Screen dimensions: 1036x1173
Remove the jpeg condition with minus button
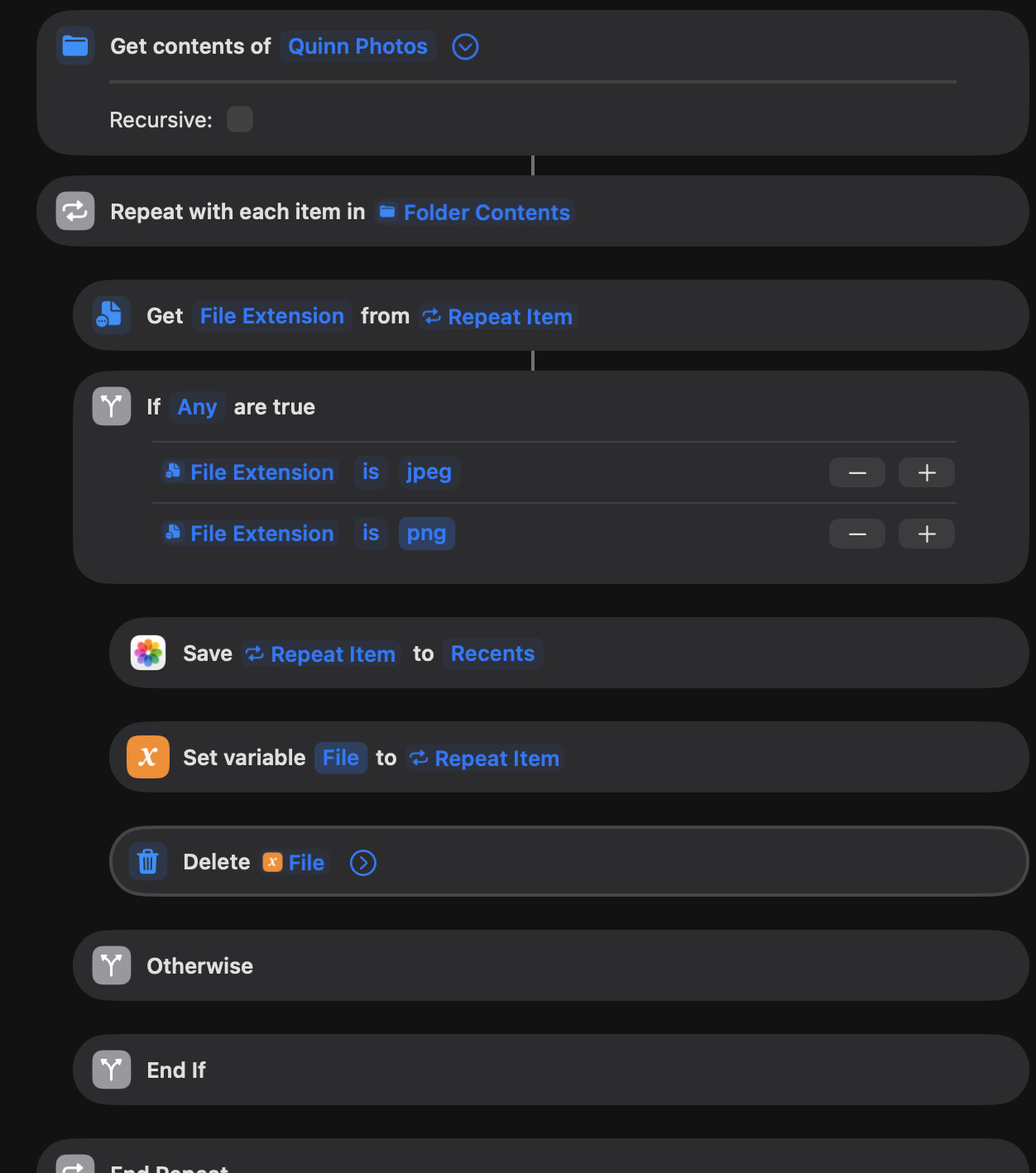point(857,472)
